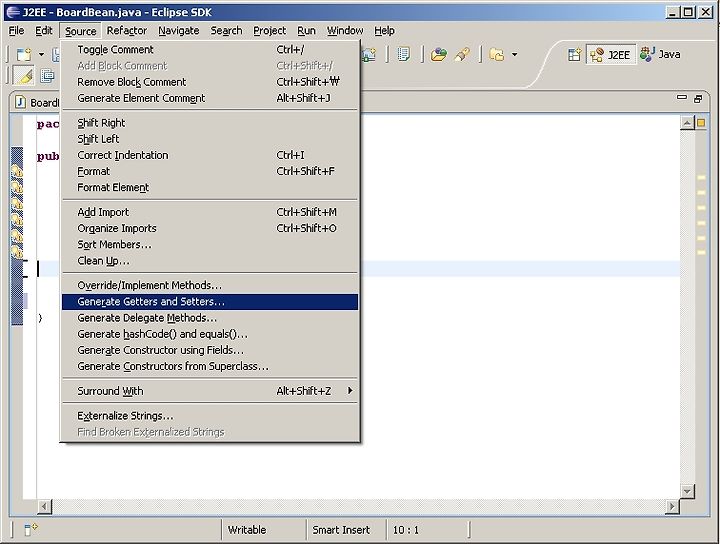Click the flashlight Search toolbar icon
The image size is (720, 544).
click(463, 55)
